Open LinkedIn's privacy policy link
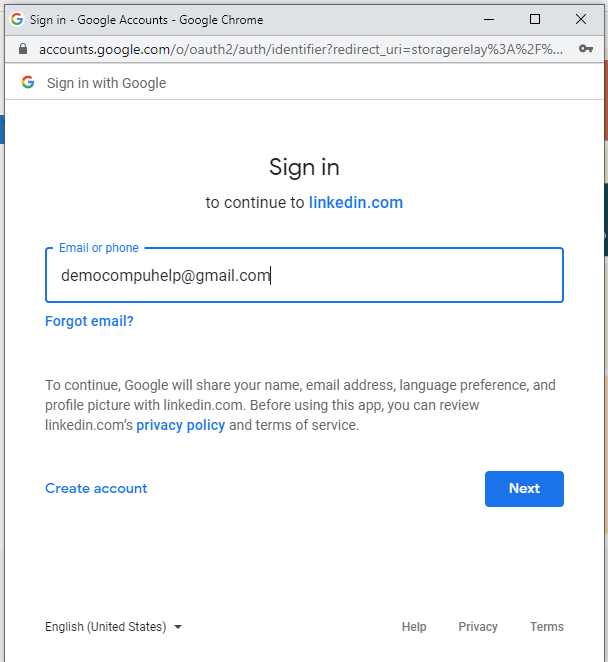Screen dimensions: 608x662 [180, 426]
